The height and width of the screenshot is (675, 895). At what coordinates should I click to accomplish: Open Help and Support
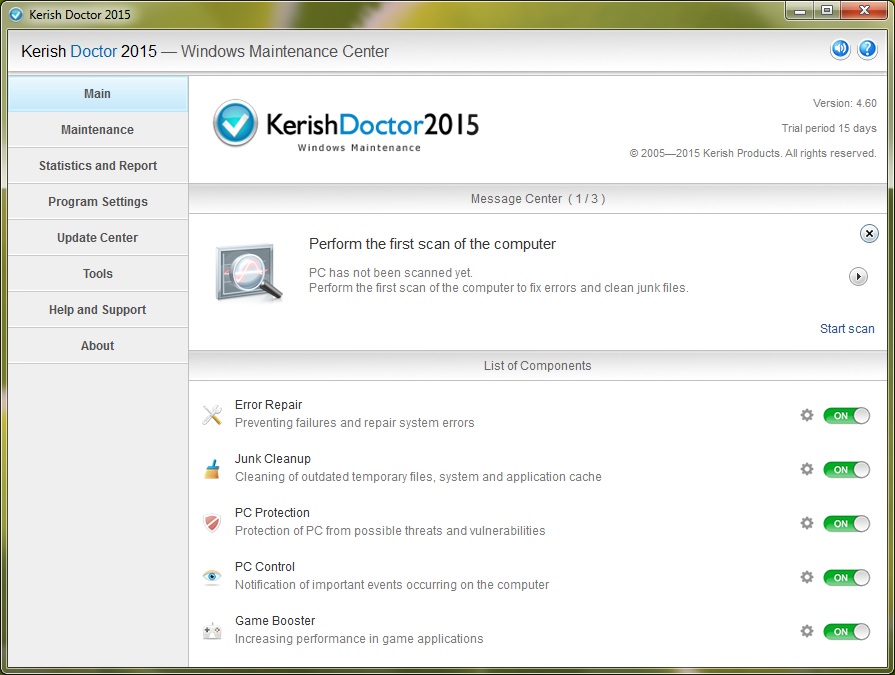(98, 309)
